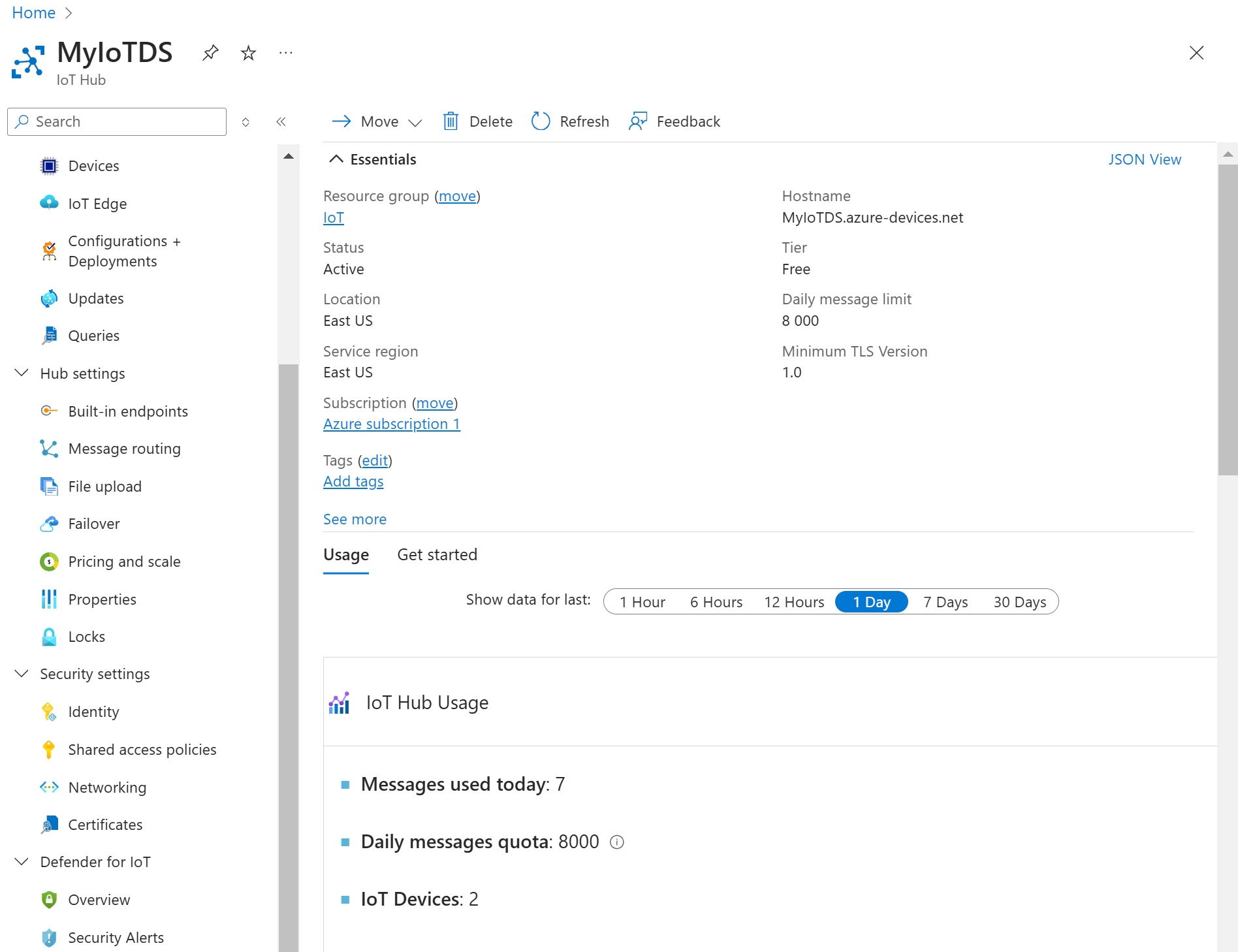Click the Pricing and scale icon

click(49, 562)
